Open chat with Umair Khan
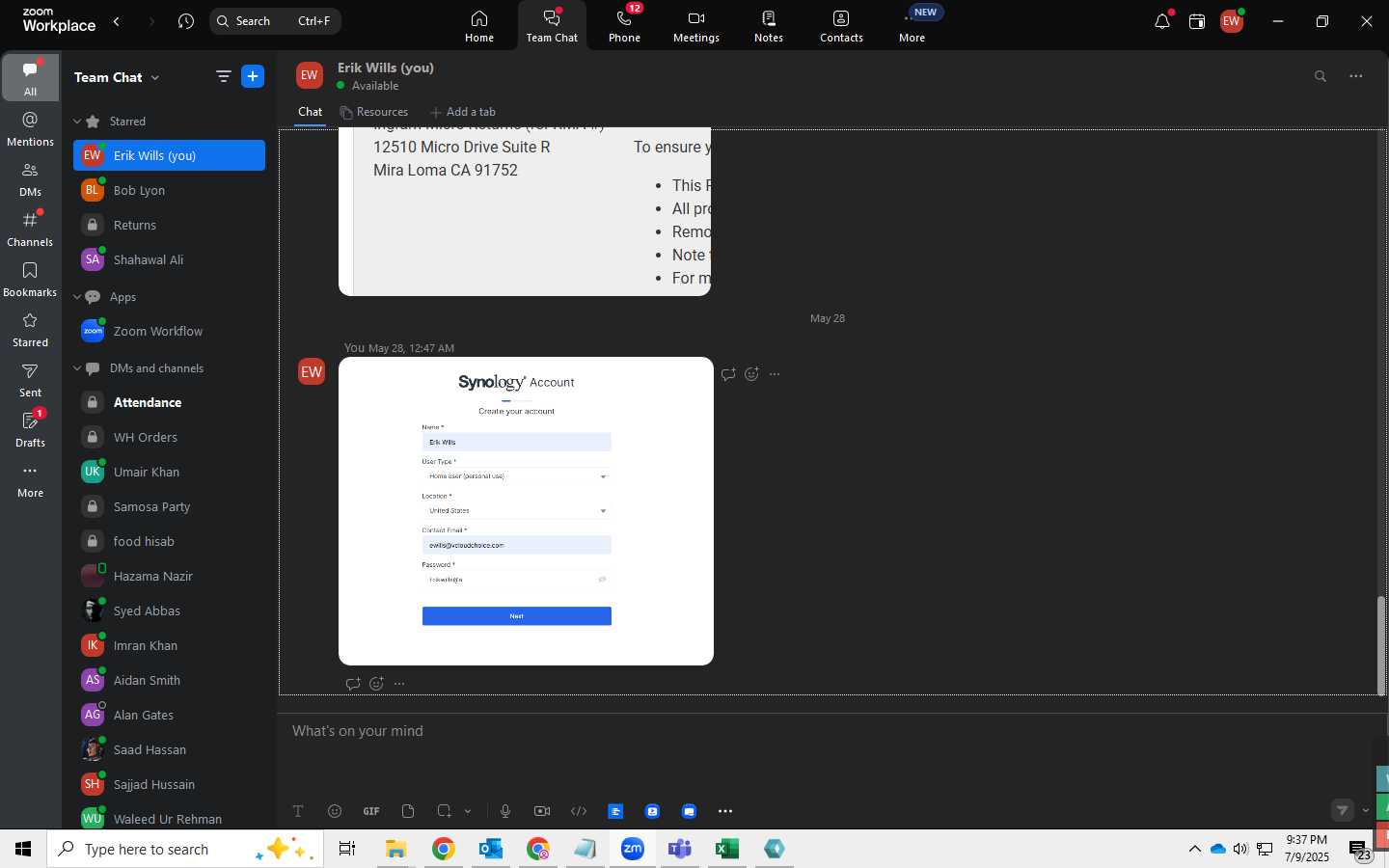This screenshot has width=1389, height=868. [x=169, y=472]
